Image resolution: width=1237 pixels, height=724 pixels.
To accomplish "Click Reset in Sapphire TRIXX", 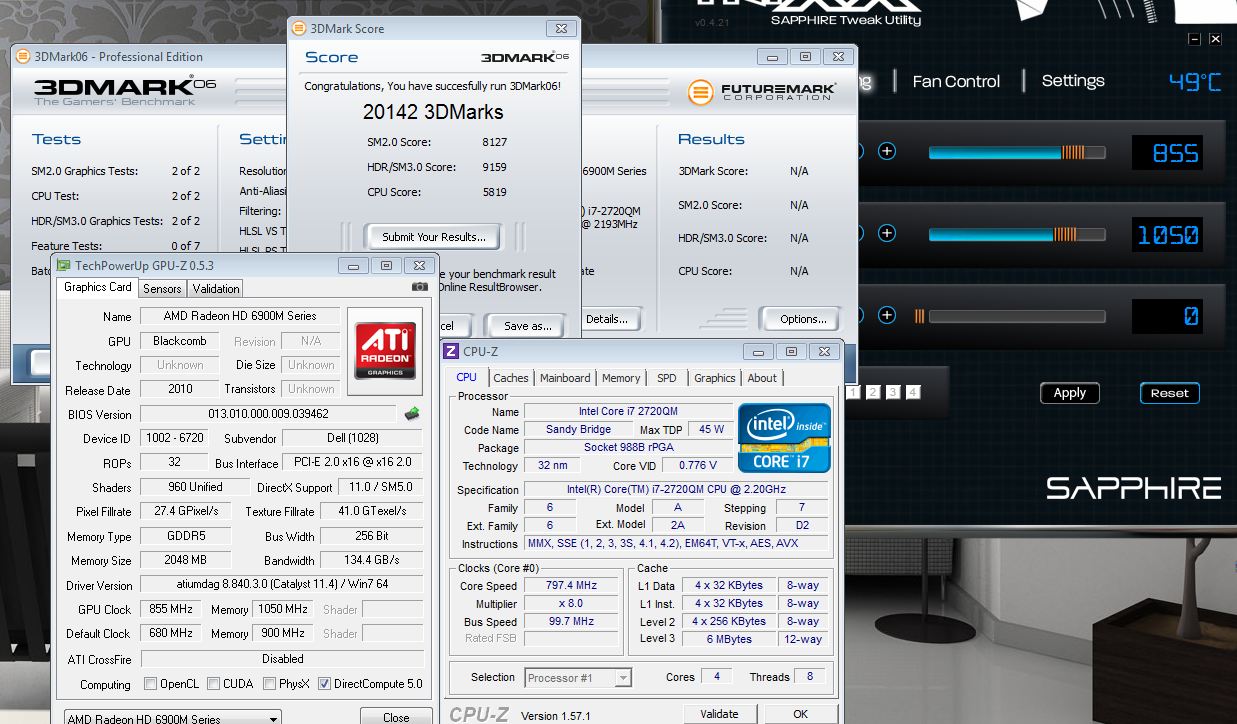I will point(1170,393).
